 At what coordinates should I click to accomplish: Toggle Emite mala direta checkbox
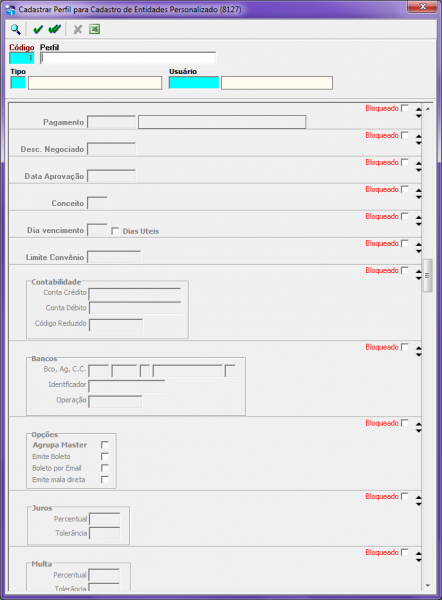pos(104,479)
